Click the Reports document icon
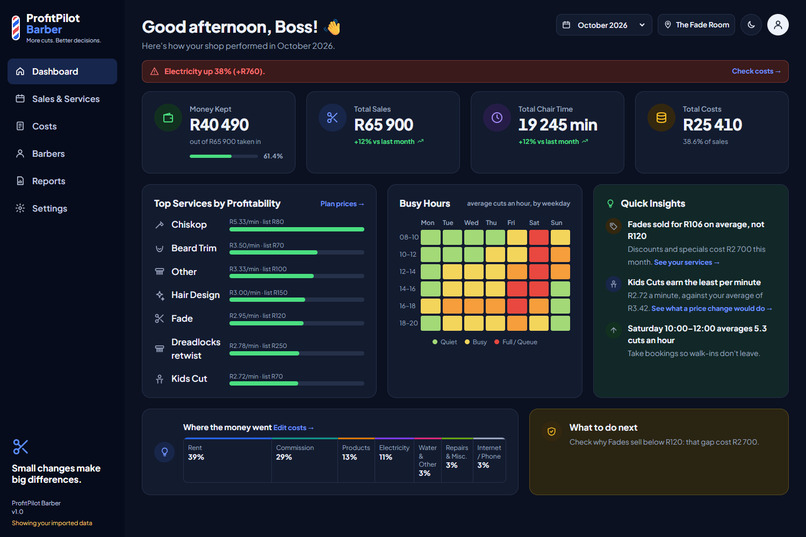Viewport: 806px width, 537px height. coord(20,181)
